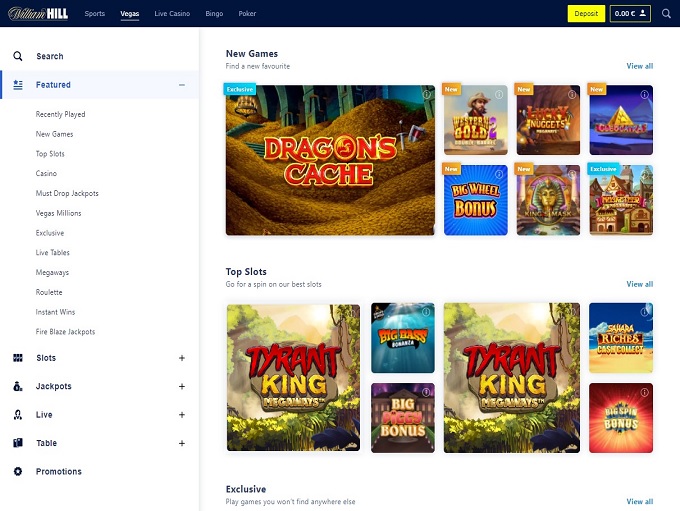Screen dimensions: 680x511
Task: Click the Promotions gear icon in sidebar
Action: [18, 471]
